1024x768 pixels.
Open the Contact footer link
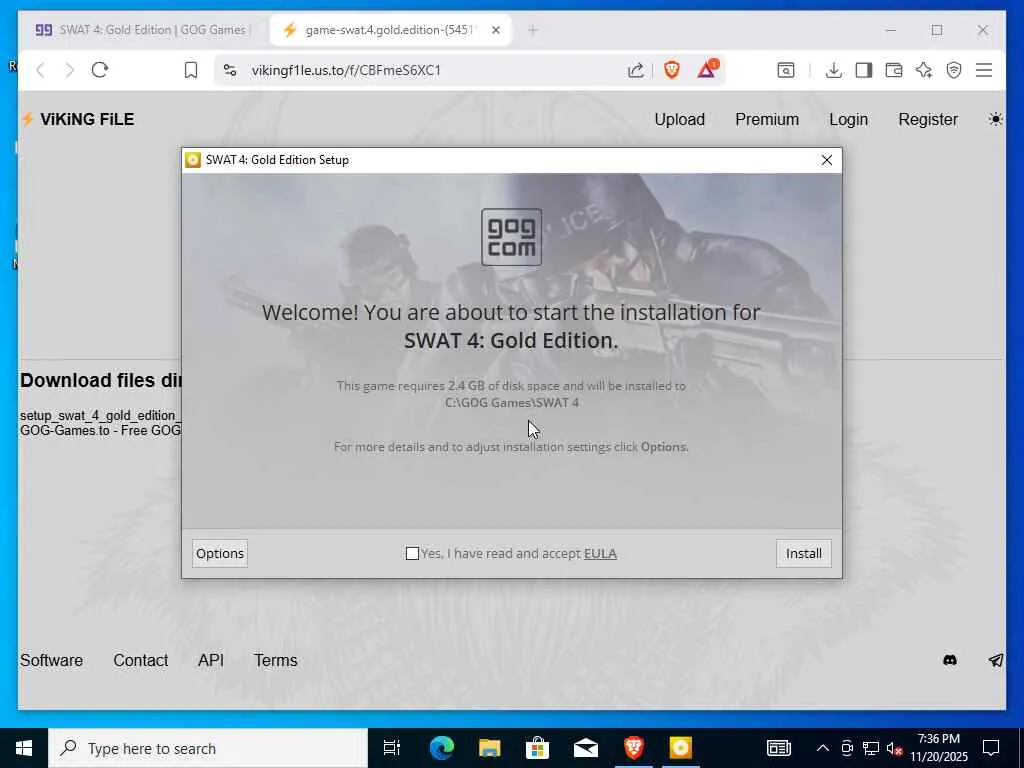click(x=140, y=660)
